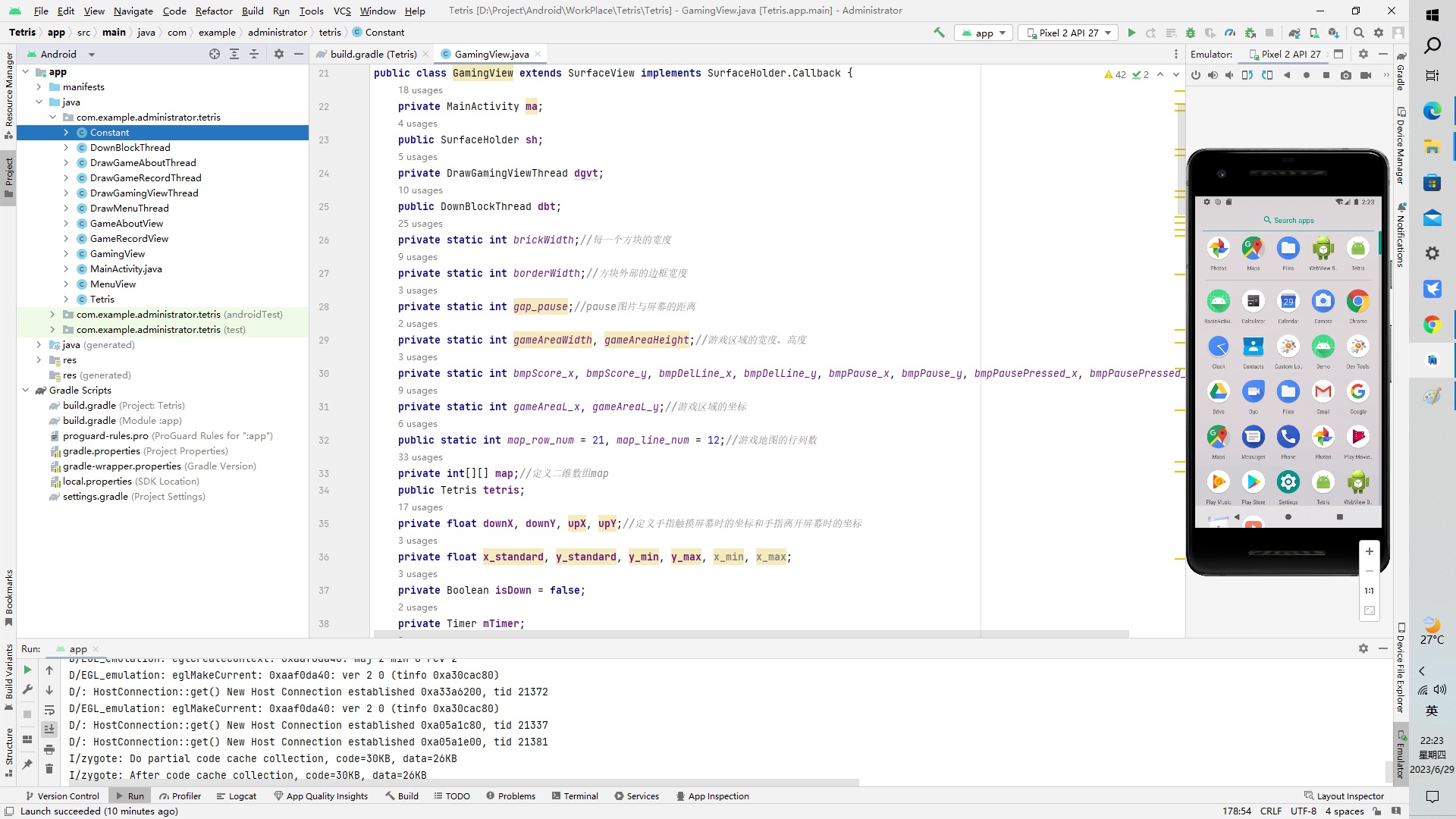Attach debugger to Android process
Viewport: 1456px width, 819px height.
1250,33
